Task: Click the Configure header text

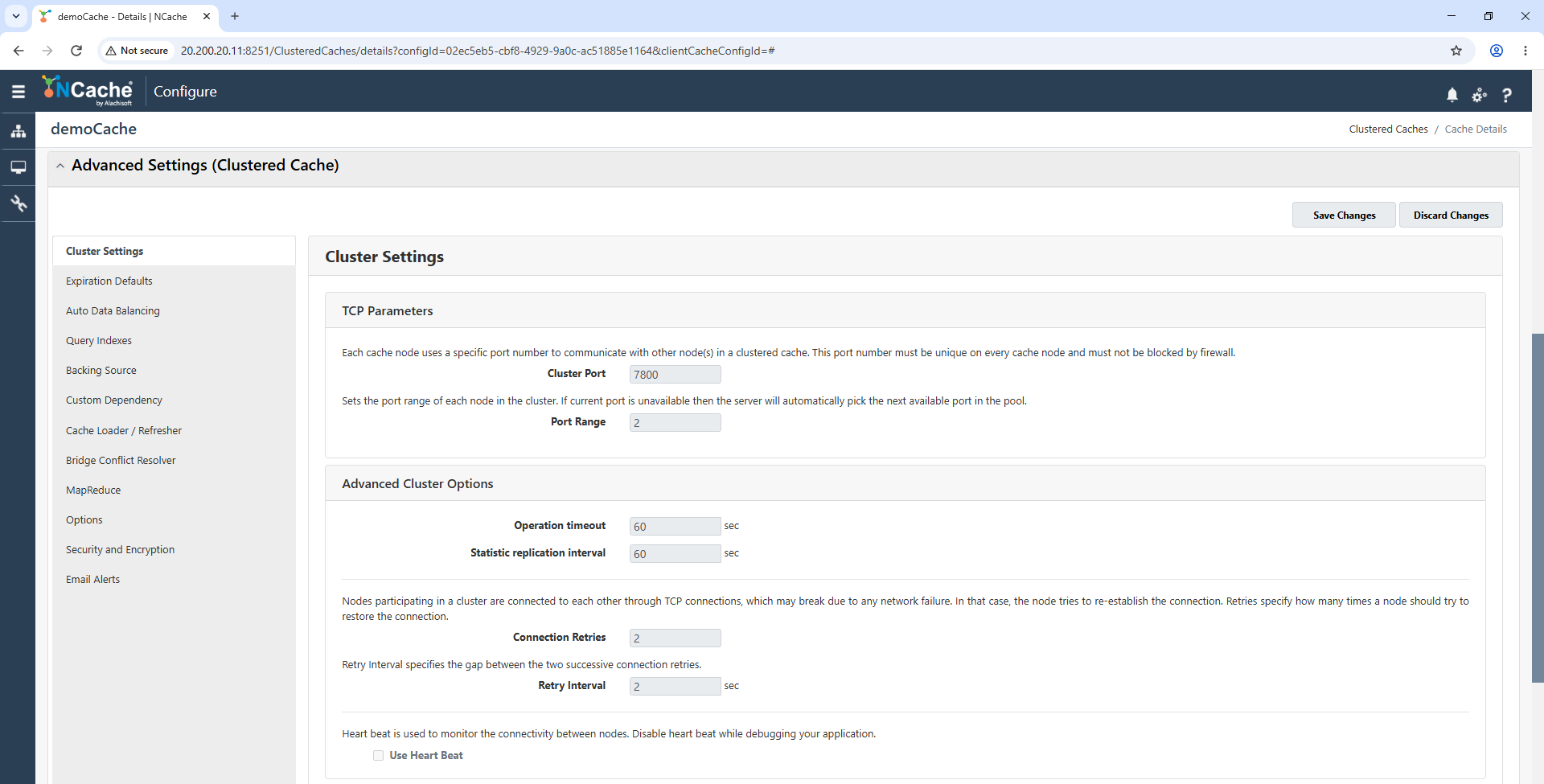Action: 185,92
